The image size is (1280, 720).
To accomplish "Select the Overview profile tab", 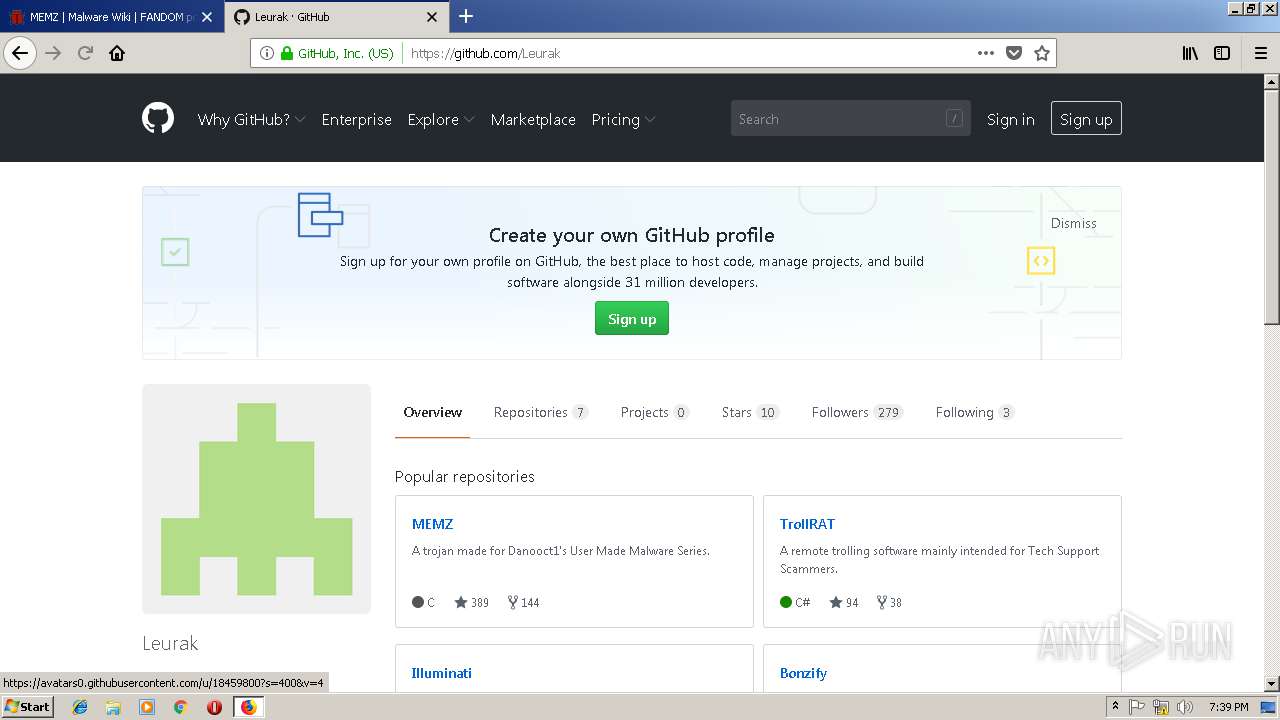I will tap(432, 412).
